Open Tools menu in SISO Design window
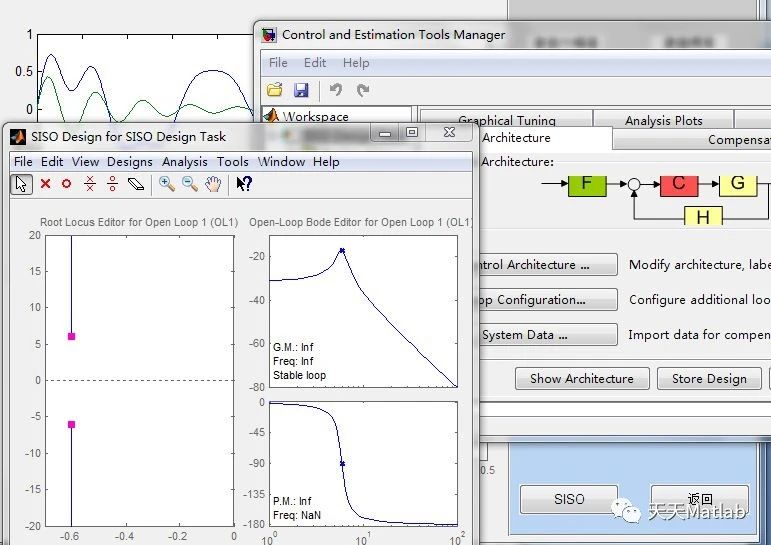Viewport: 771px width, 545px height. coord(233,162)
